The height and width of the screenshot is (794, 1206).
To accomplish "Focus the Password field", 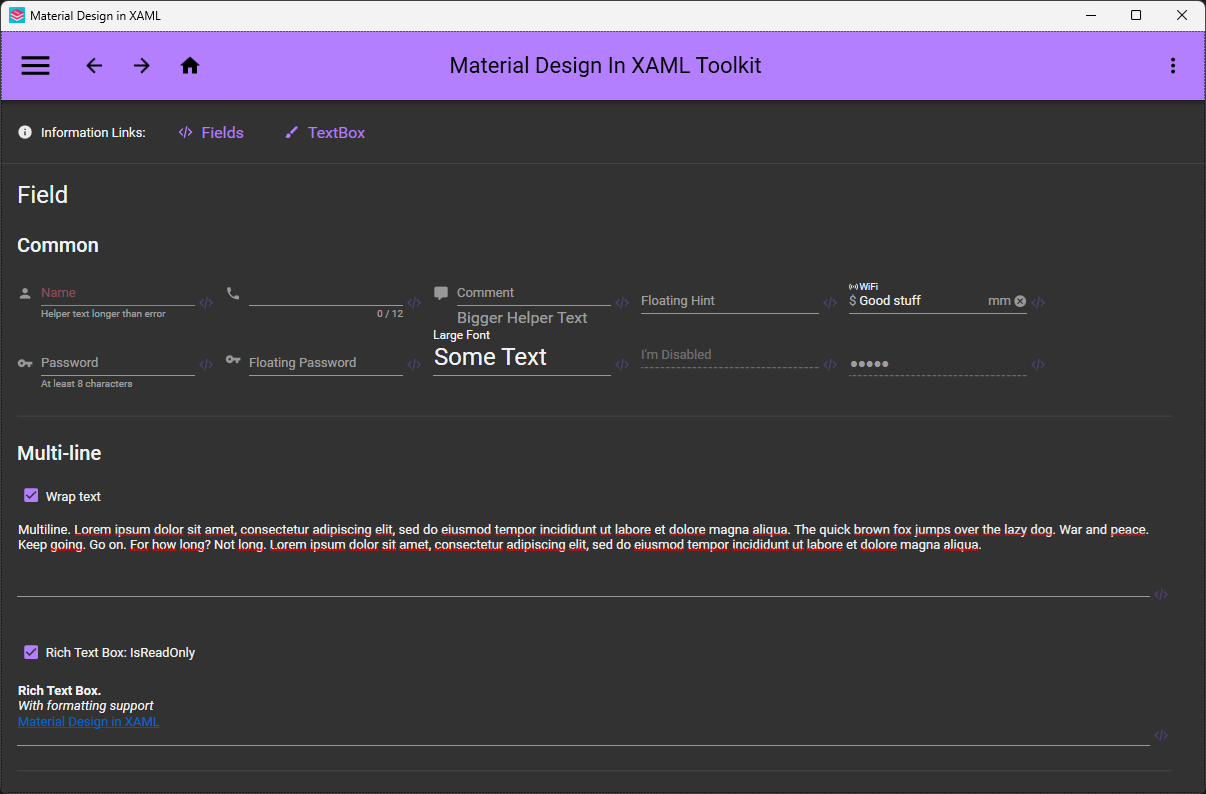I will (117, 363).
